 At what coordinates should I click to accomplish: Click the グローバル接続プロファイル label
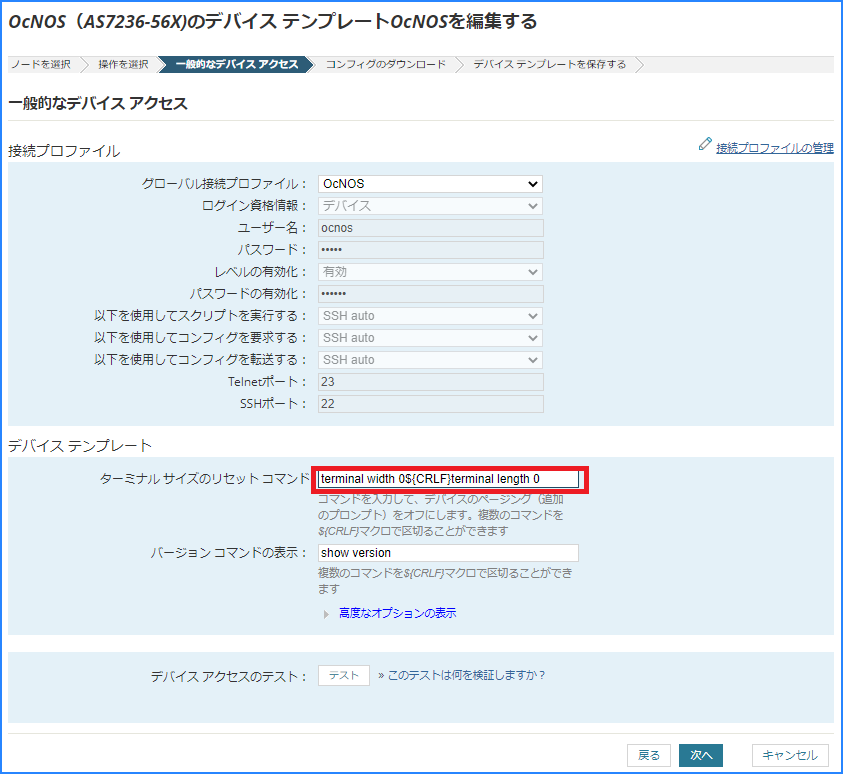click(224, 184)
